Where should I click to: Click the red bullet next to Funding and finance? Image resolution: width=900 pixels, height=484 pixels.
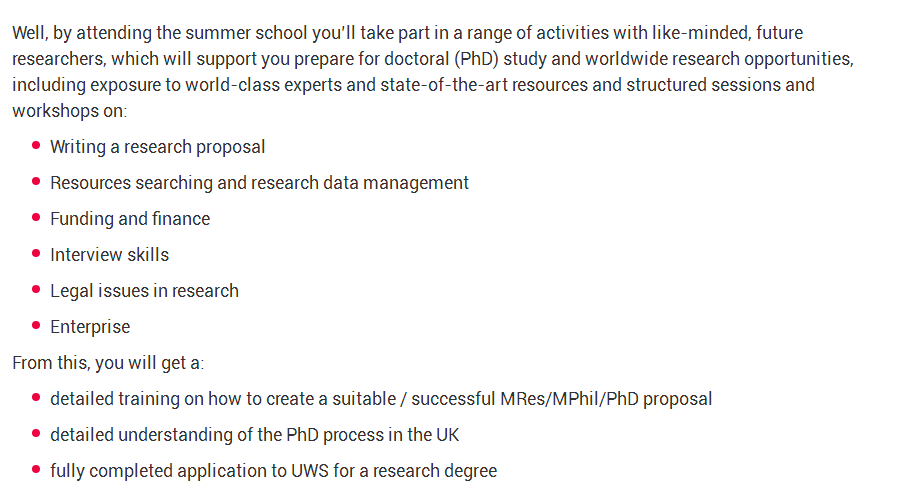pyautogui.click(x=36, y=218)
